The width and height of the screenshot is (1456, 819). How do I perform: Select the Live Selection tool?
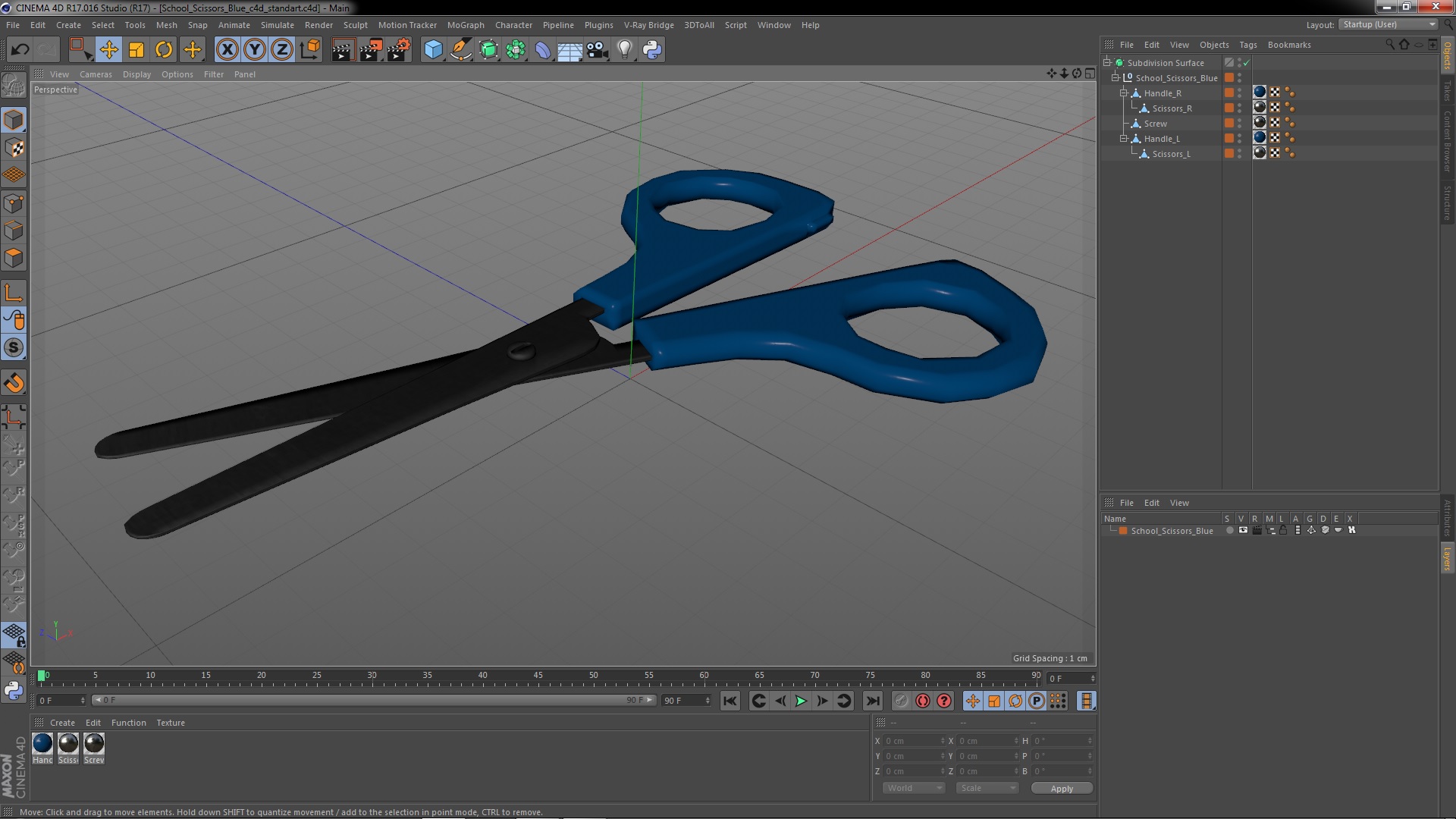[x=80, y=50]
